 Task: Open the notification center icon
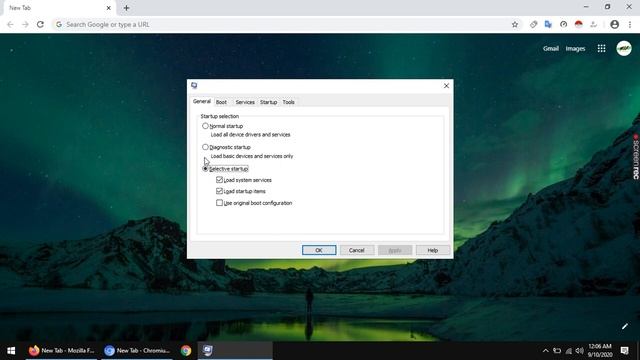(x=624, y=351)
